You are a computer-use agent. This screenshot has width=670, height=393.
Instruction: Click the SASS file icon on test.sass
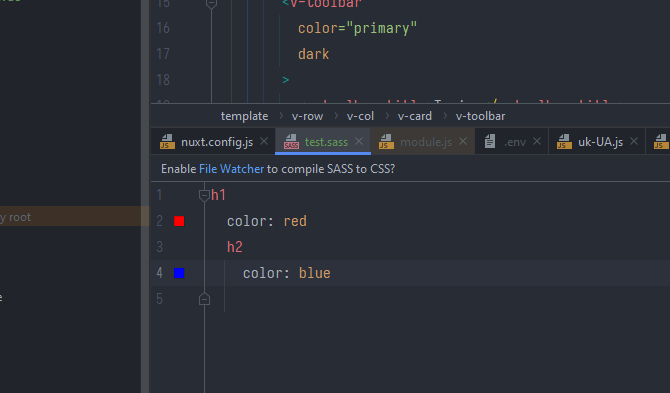pyautogui.click(x=291, y=142)
